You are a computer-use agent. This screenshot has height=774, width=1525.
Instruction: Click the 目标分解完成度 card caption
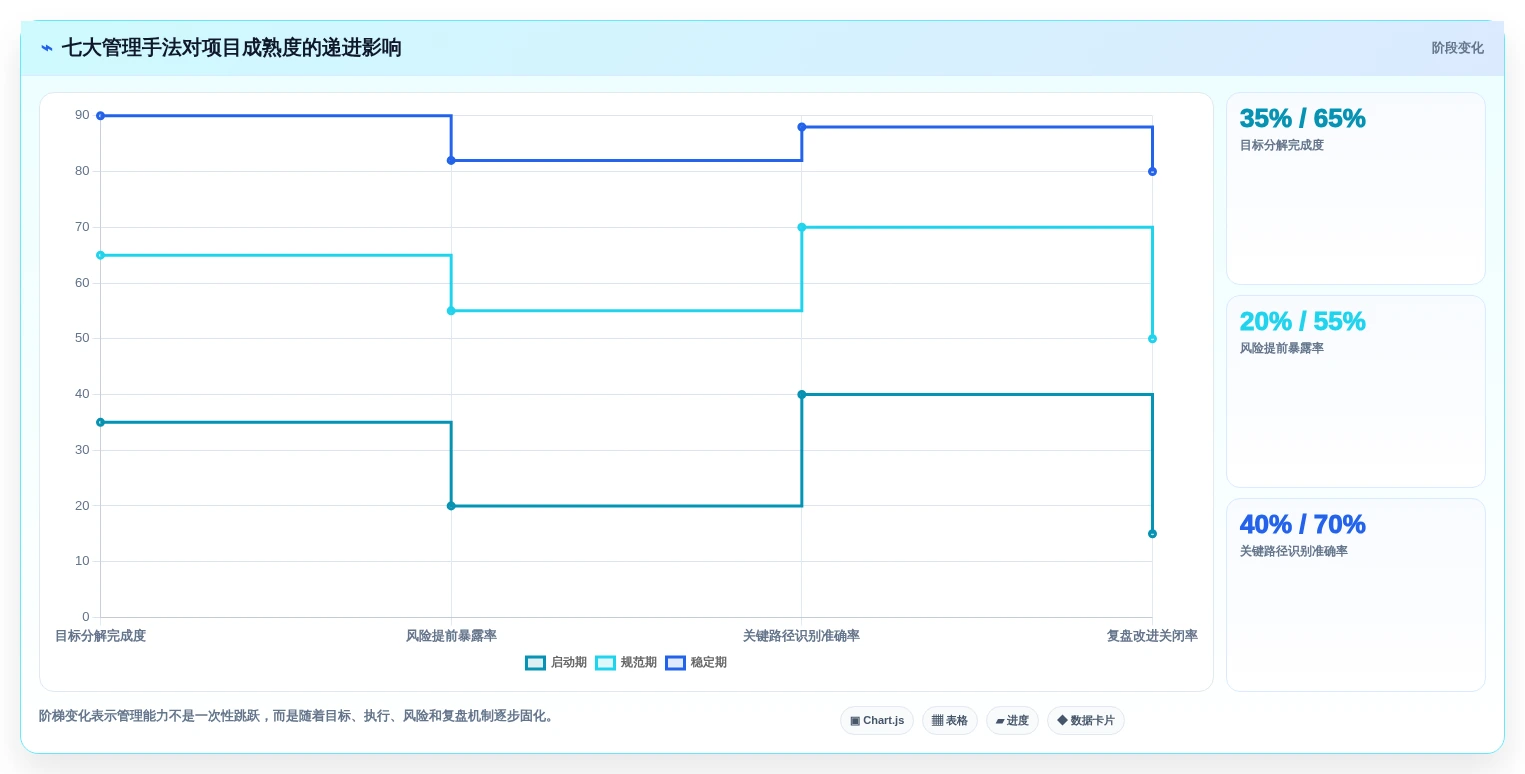pyautogui.click(x=1281, y=145)
